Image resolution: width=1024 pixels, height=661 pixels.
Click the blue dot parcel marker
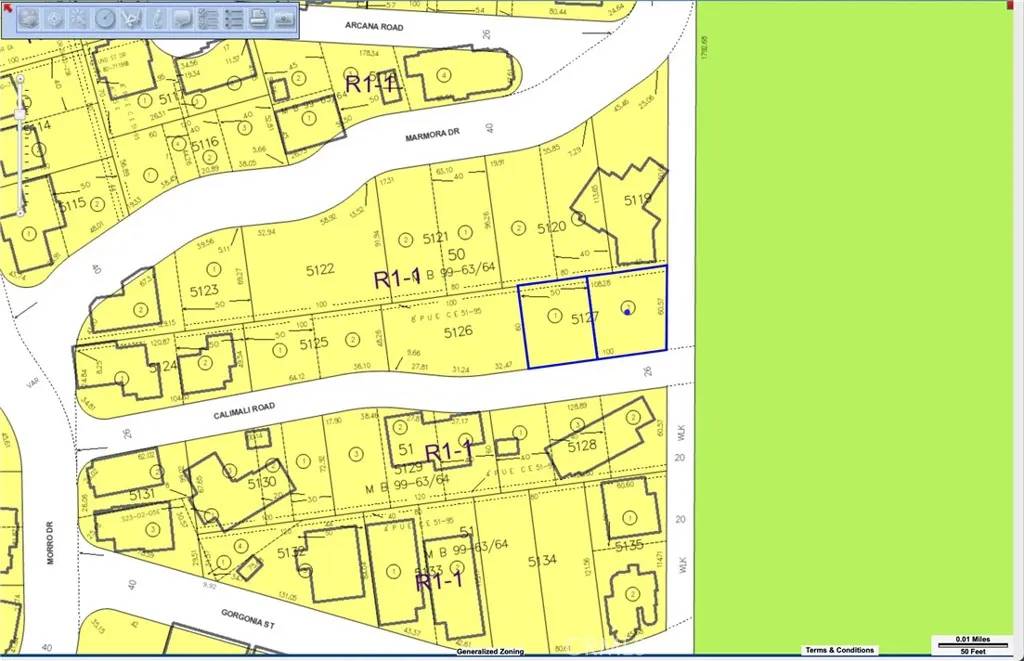click(x=627, y=312)
